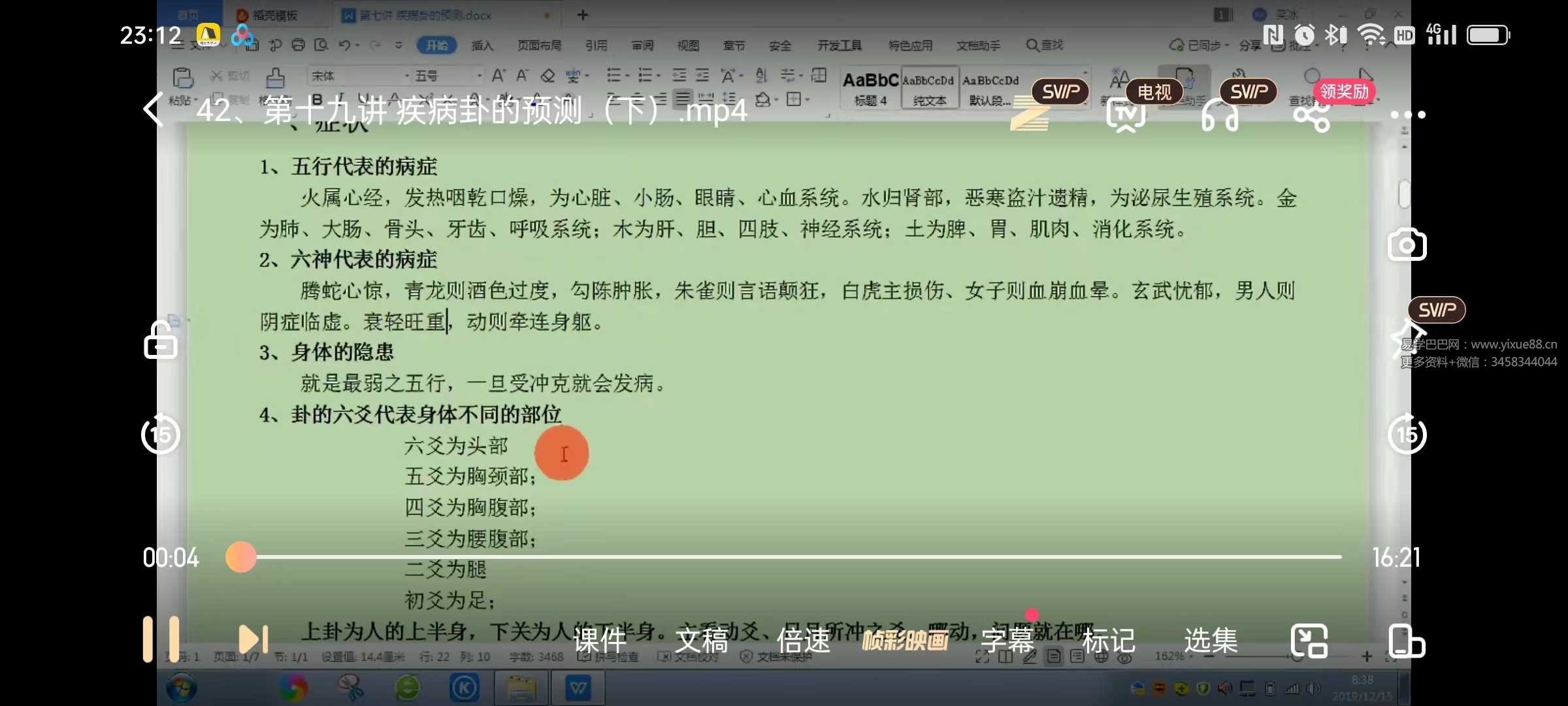
Task: Toggle the screen lock icon
Action: [x=161, y=340]
